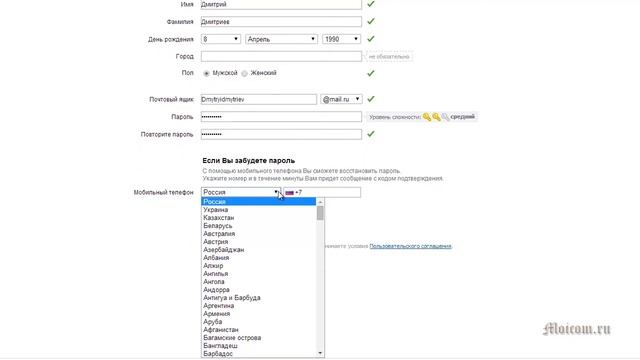This screenshot has width=640, height=360.
Task: Pick Антигуа и Барбуда from the list
Action: coord(259,298)
